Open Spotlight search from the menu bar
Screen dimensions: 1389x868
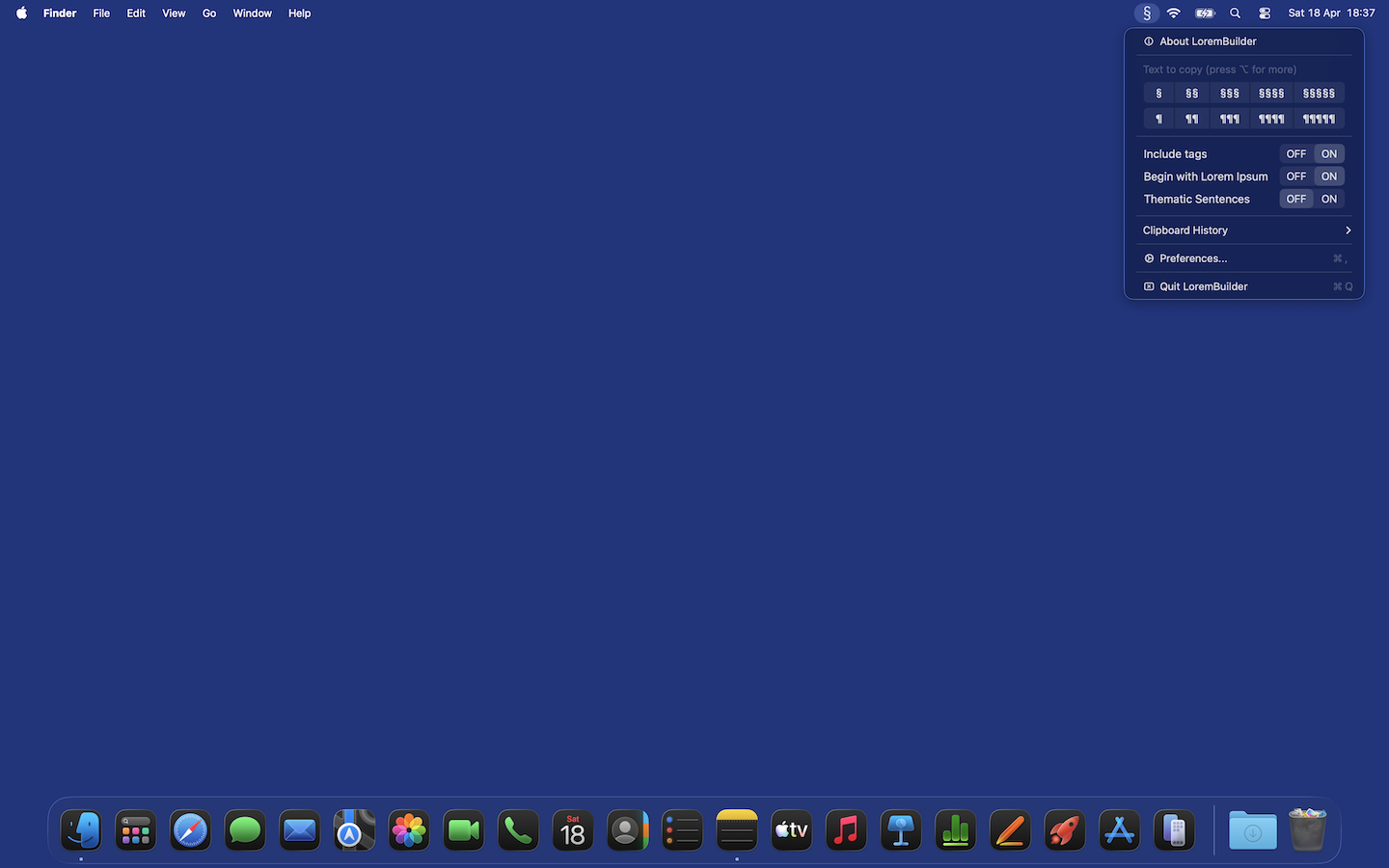pos(1235,13)
